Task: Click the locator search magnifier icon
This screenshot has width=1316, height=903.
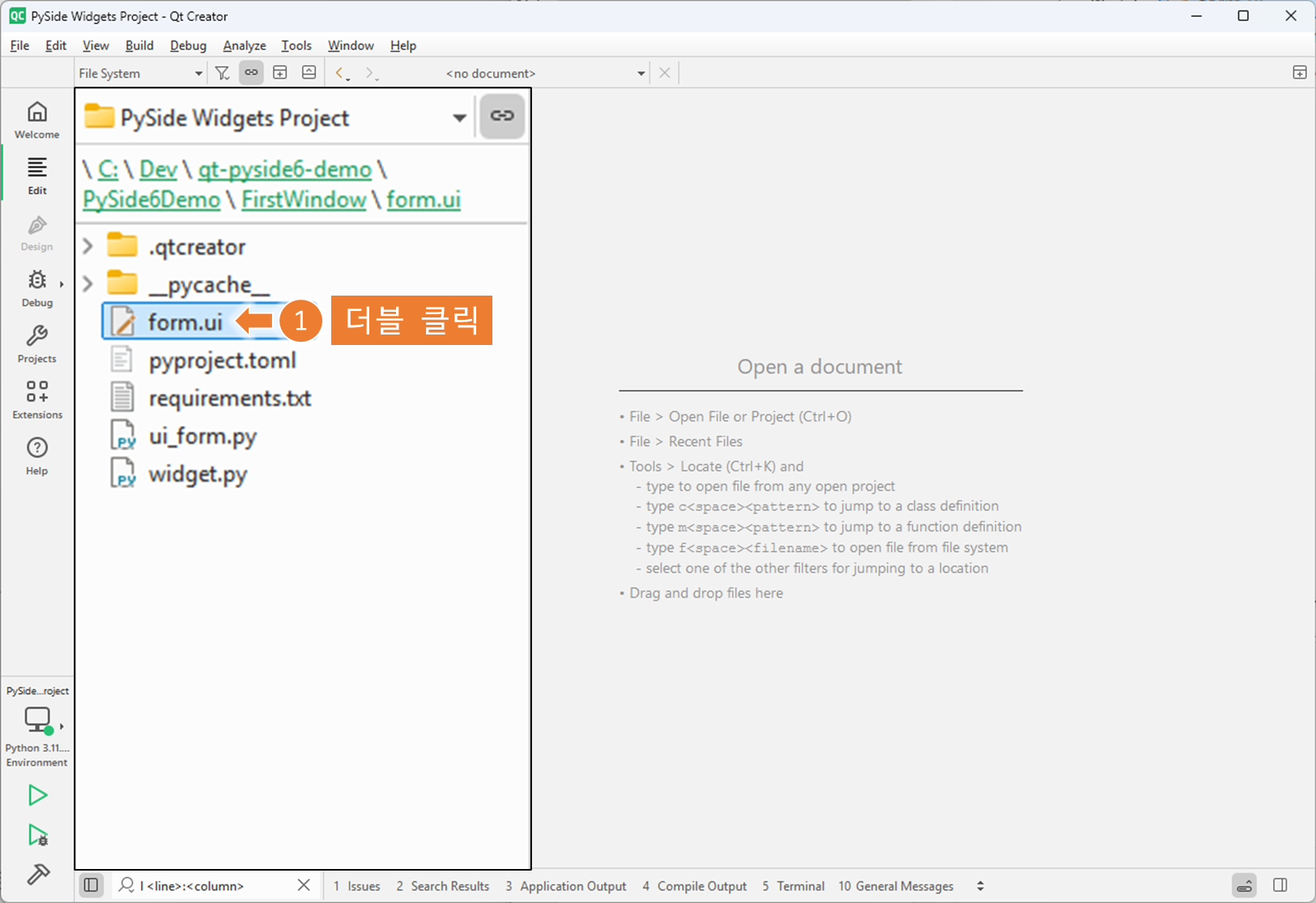Action: click(x=126, y=885)
